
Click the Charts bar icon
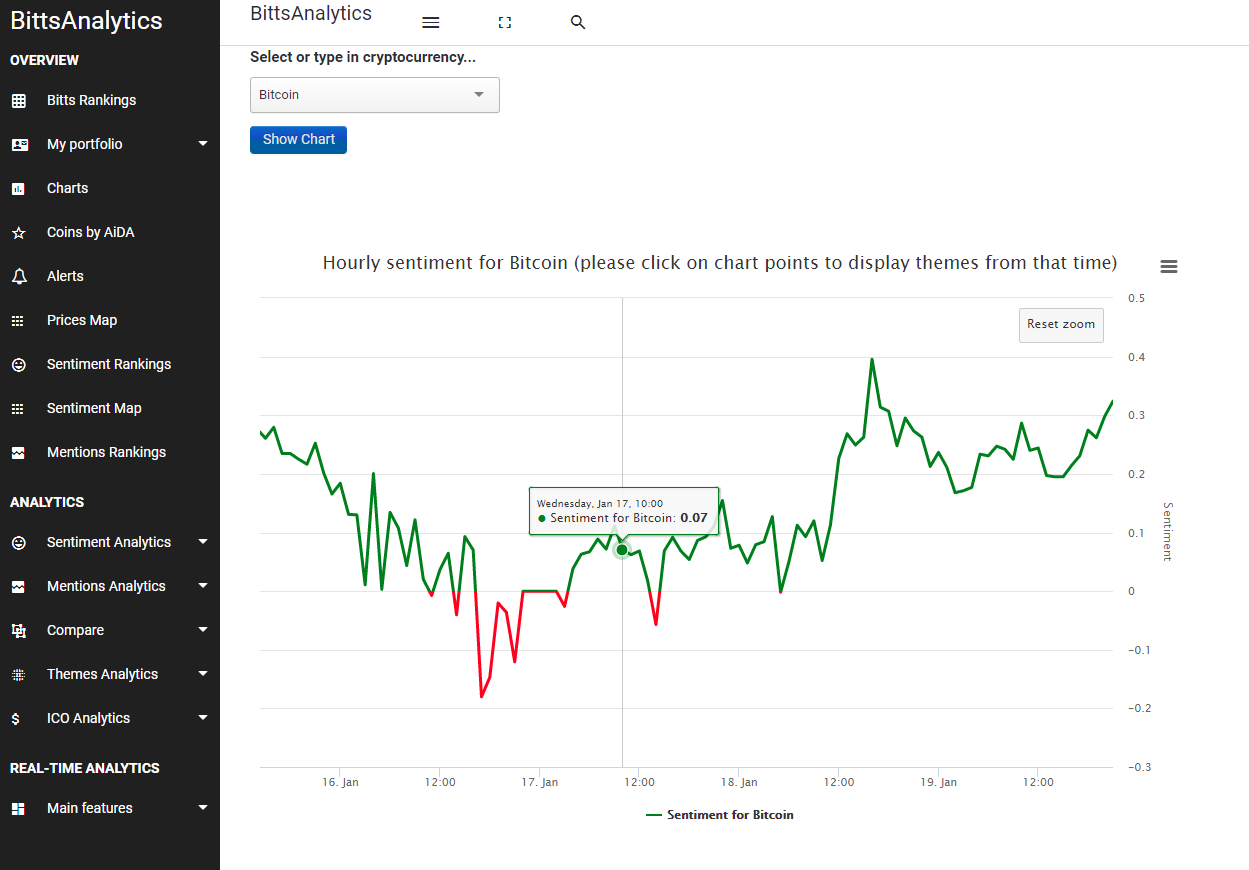(18, 188)
